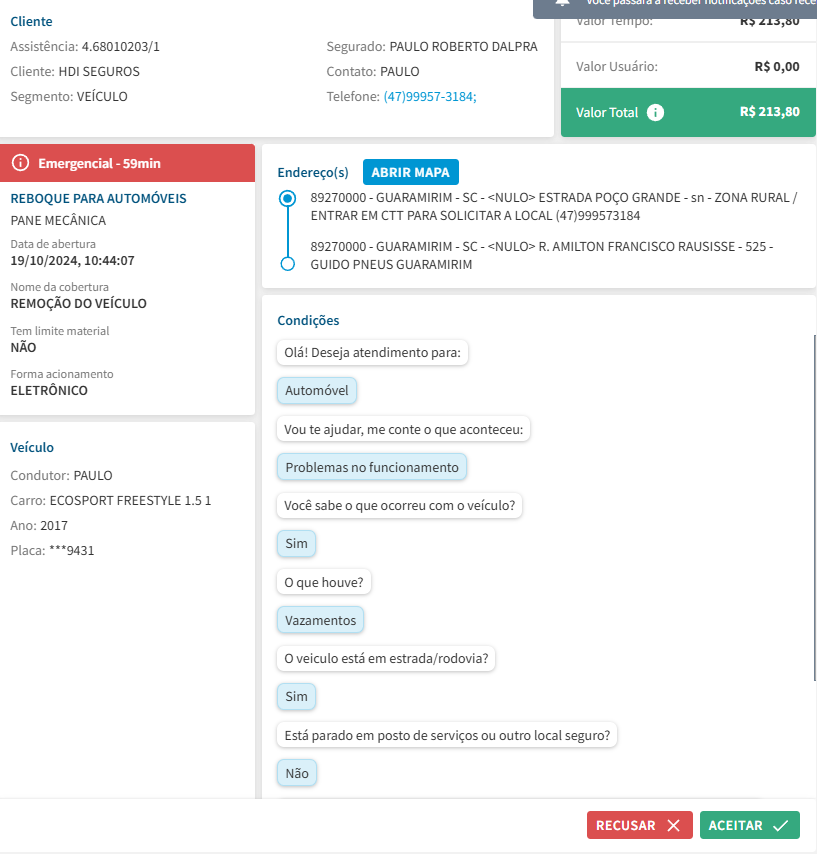Click the X icon on the RECUSAR button
Screen dimensions: 817x854
pyautogui.click(x=674, y=826)
